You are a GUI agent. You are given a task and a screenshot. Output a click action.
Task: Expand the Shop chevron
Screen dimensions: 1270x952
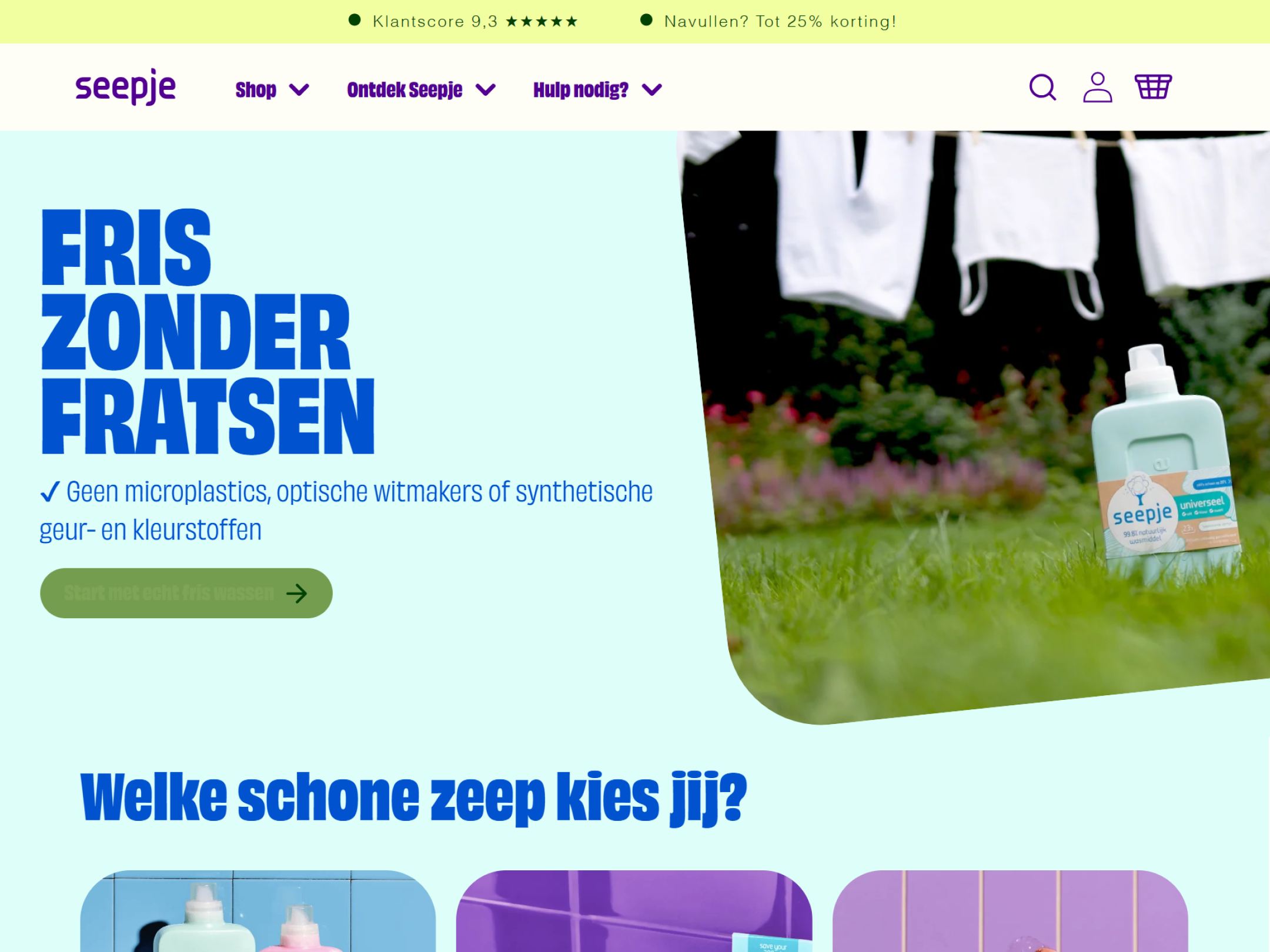[299, 90]
